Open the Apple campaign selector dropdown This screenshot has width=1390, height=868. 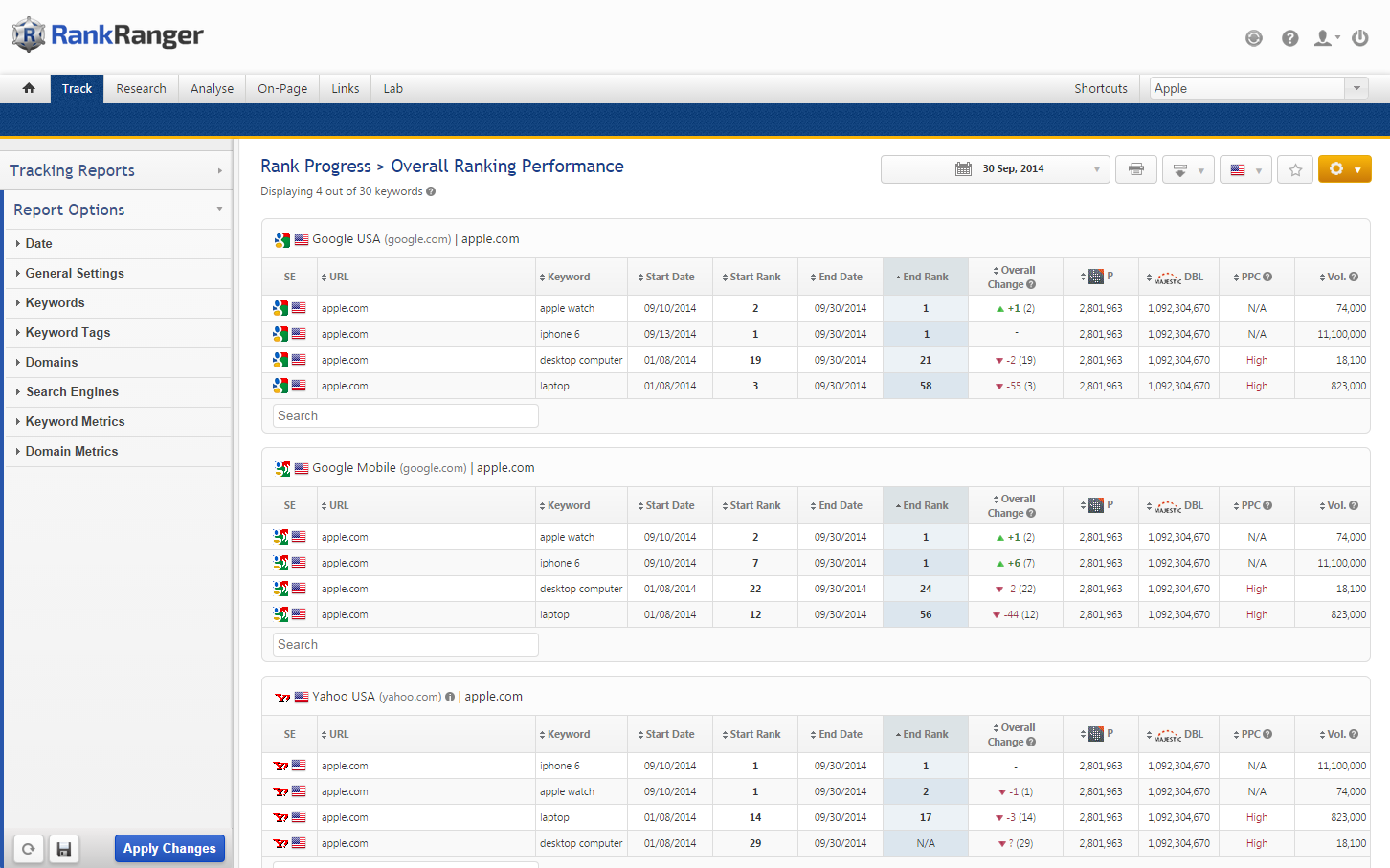click(1258, 88)
